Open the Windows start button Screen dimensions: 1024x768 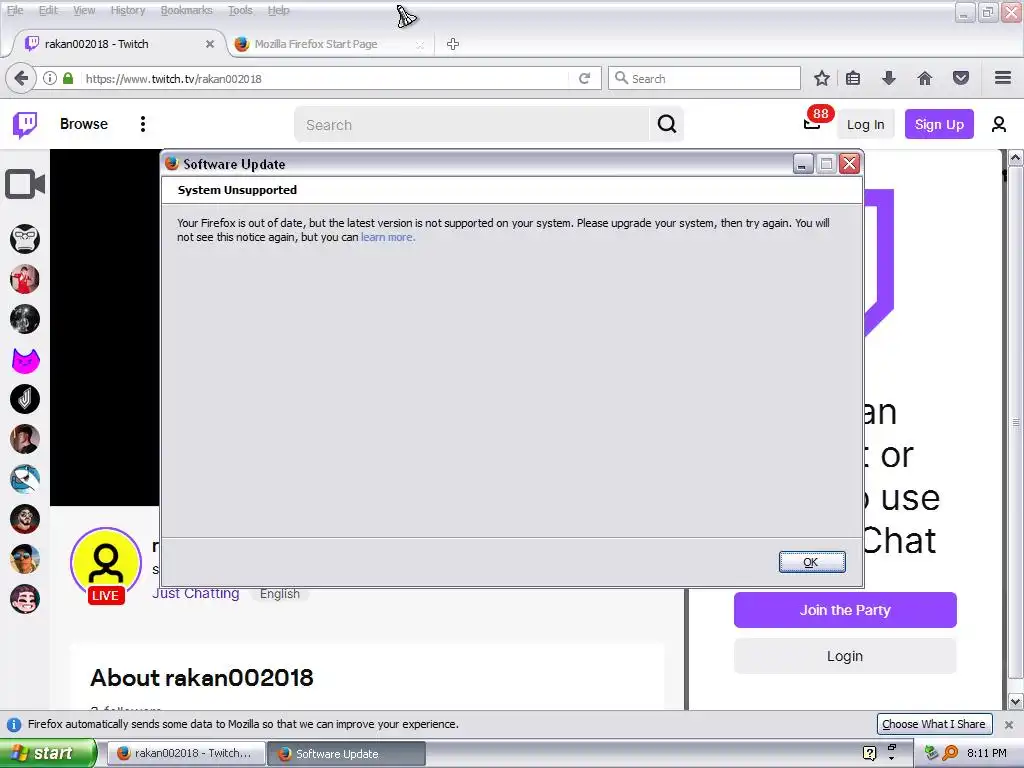click(47, 753)
